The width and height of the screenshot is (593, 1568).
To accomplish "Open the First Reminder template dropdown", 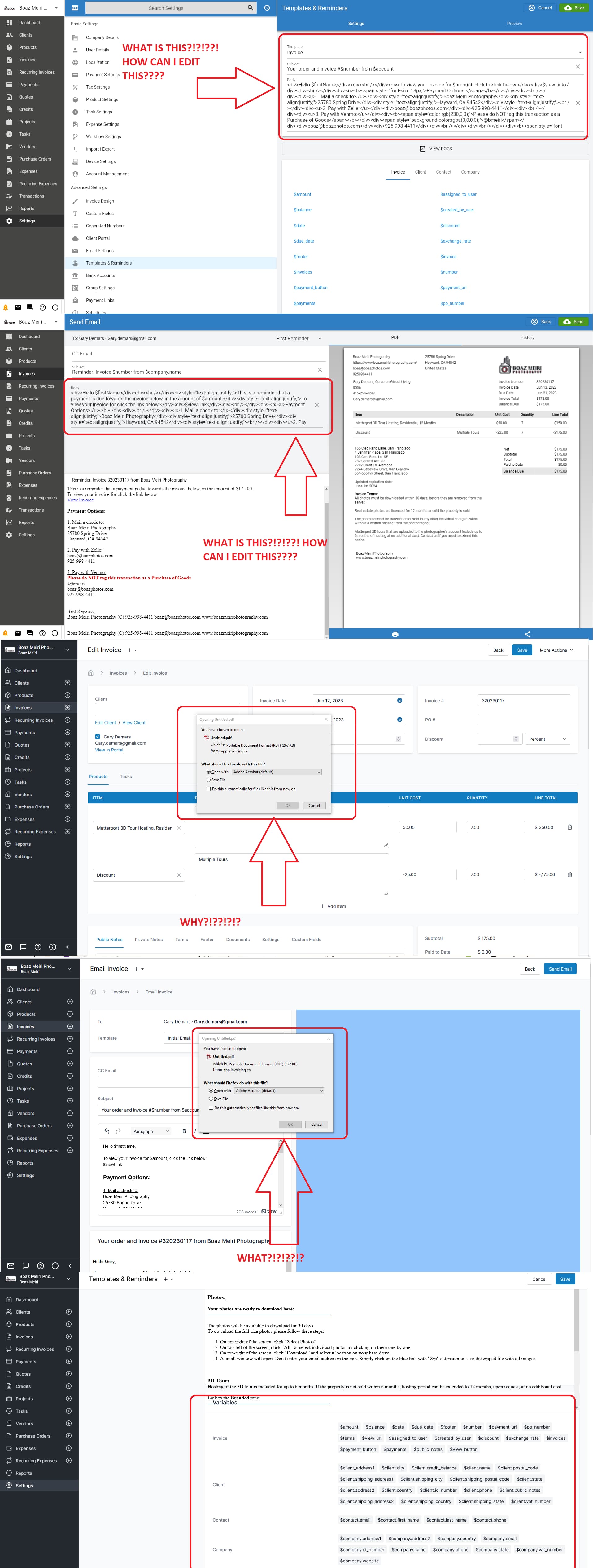I will coord(299,338).
